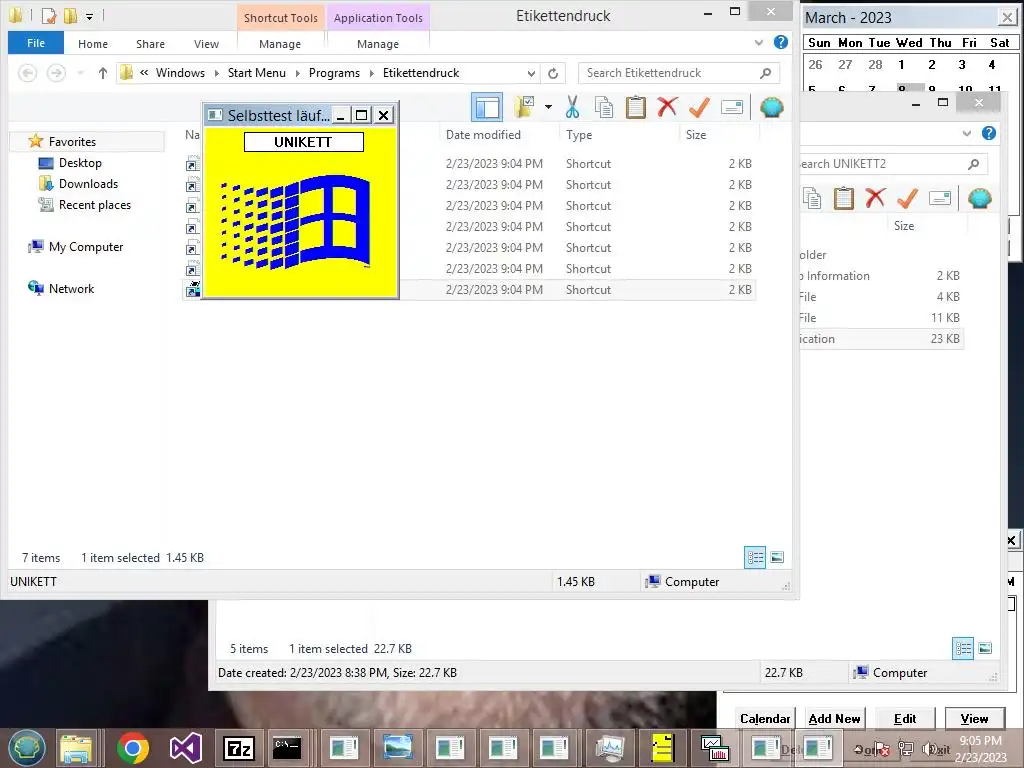Open Command Prompt from the taskbar
The height and width of the screenshot is (768, 1024).
(x=287, y=748)
